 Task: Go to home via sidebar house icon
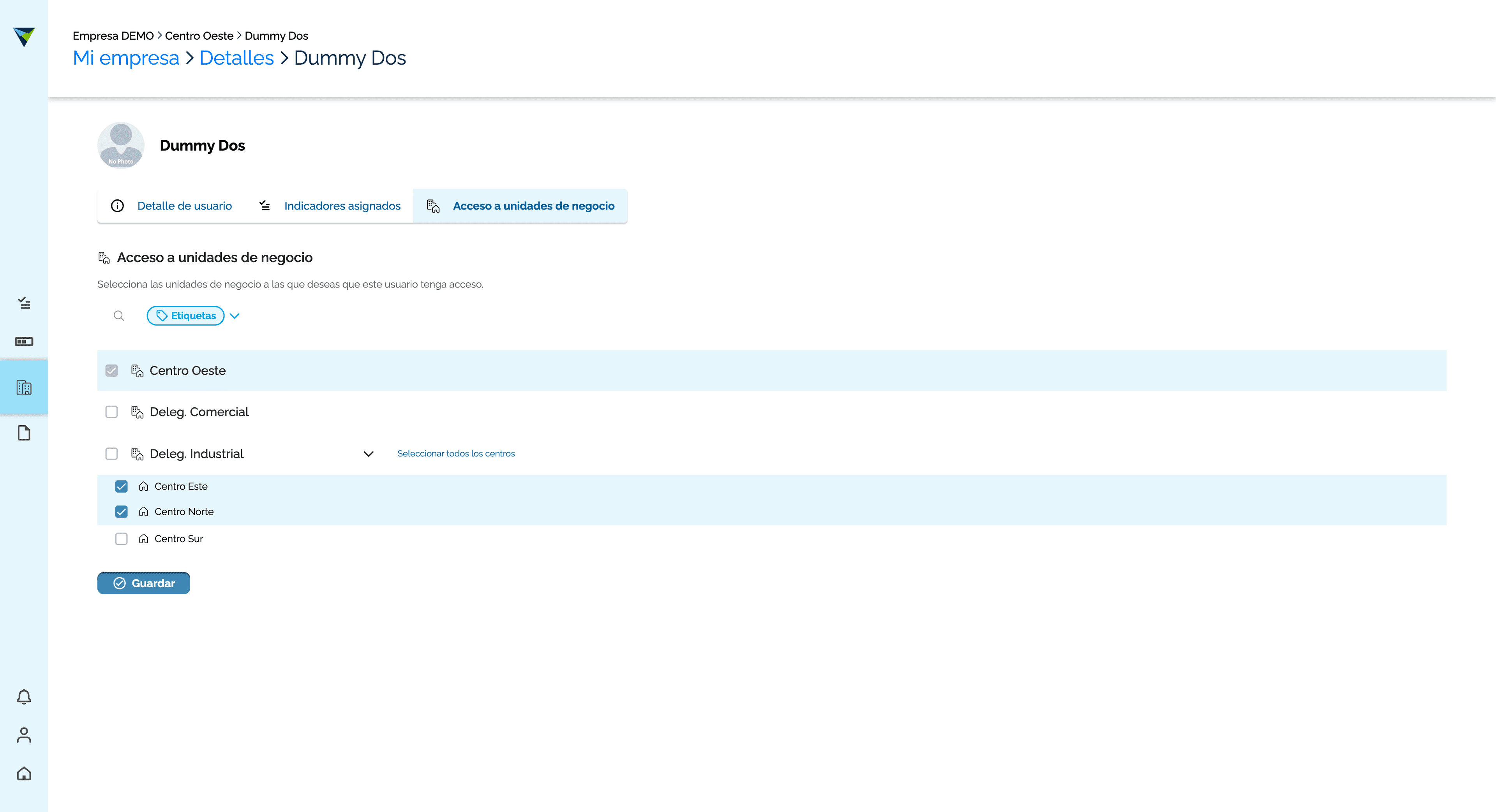[x=24, y=774]
